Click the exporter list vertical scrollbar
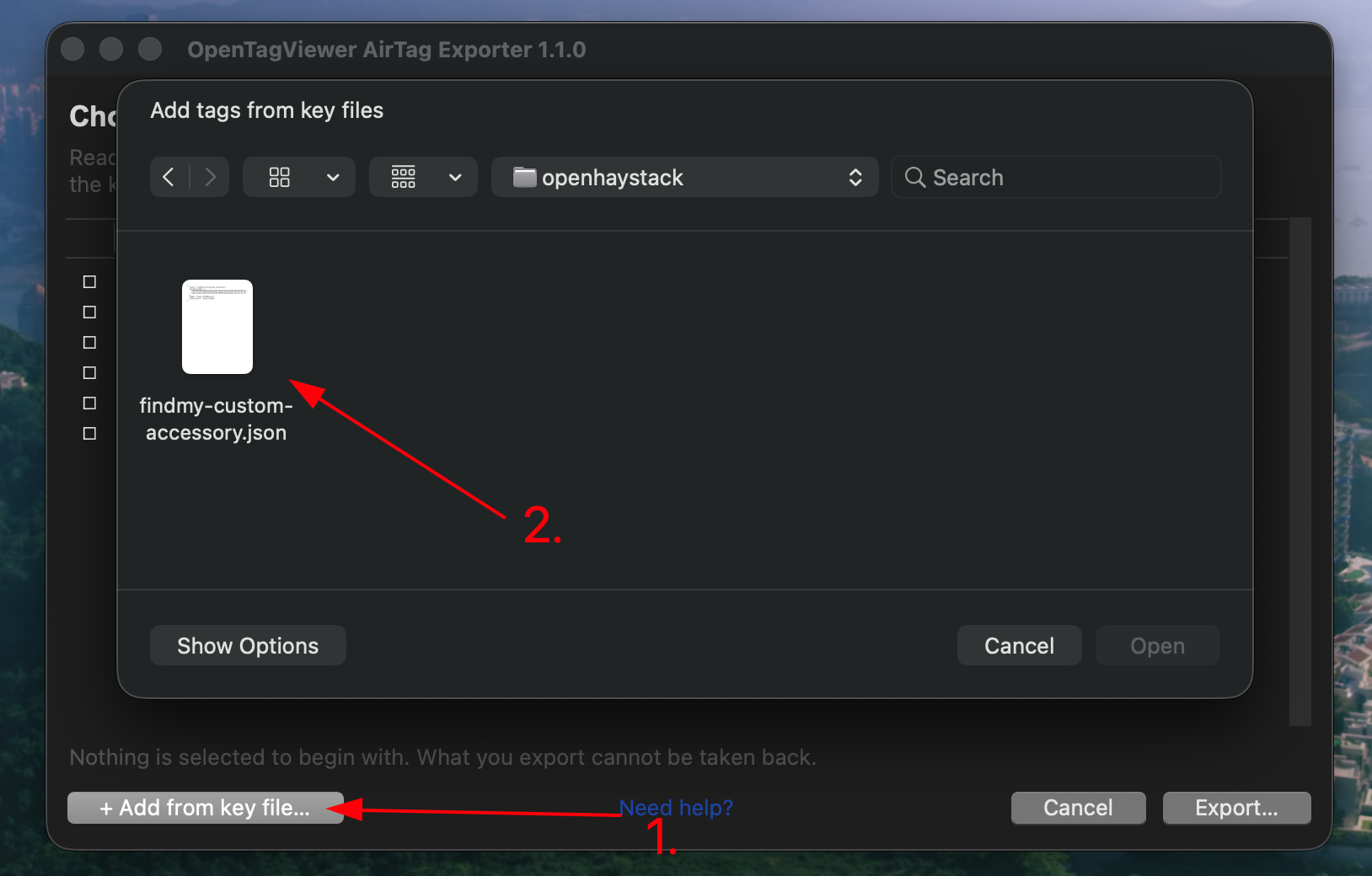This screenshot has height=876, width=1372. pyautogui.click(x=1300, y=472)
